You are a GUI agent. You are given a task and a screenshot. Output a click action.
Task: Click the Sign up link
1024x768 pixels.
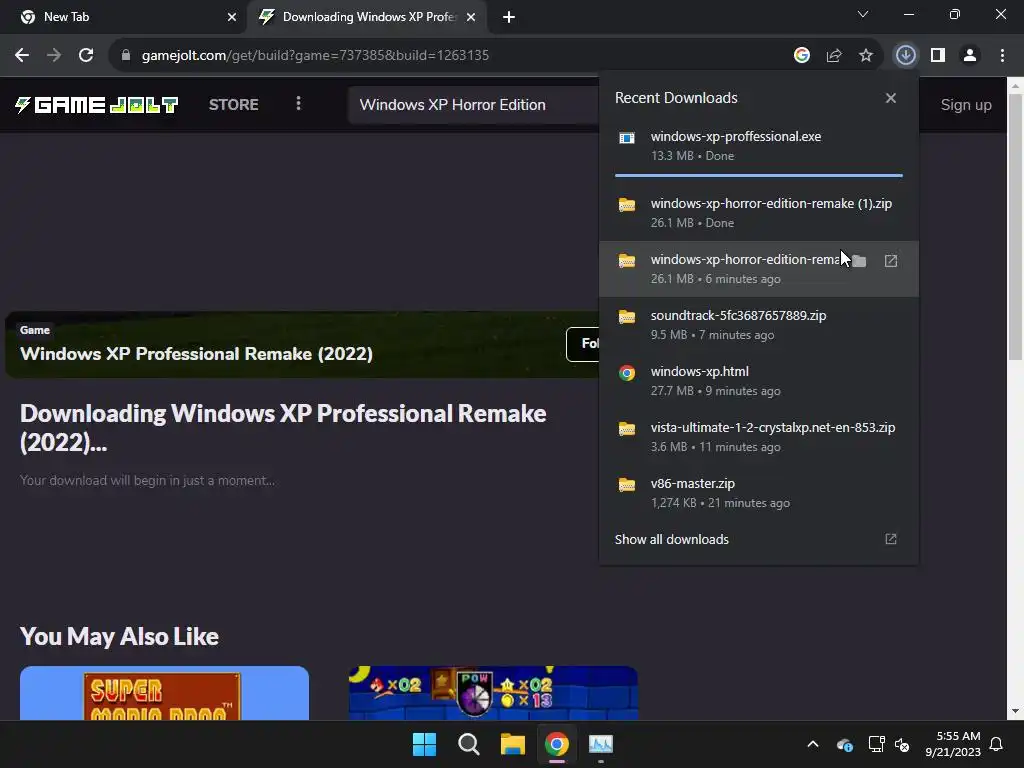tap(966, 104)
